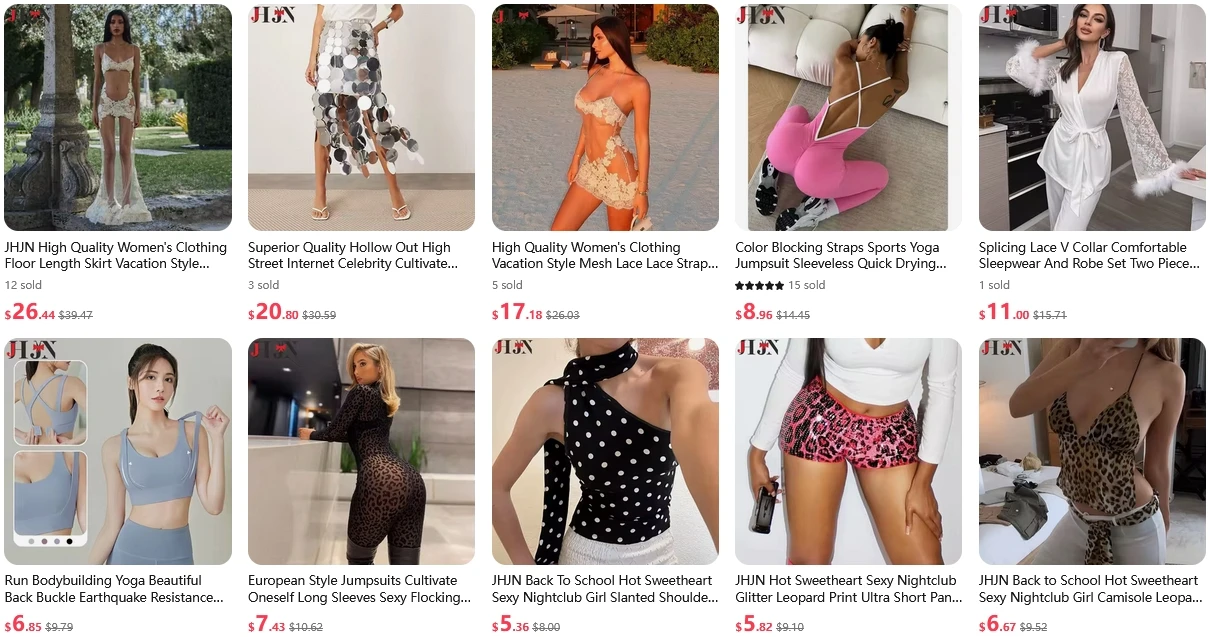Open the Superior Quality Hollow Out High Street title
Screen dimensions: 1210x637
(x=353, y=255)
